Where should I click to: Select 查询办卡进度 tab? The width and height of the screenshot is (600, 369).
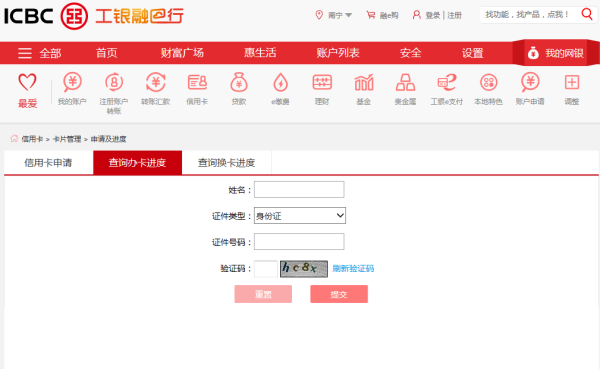point(137,163)
